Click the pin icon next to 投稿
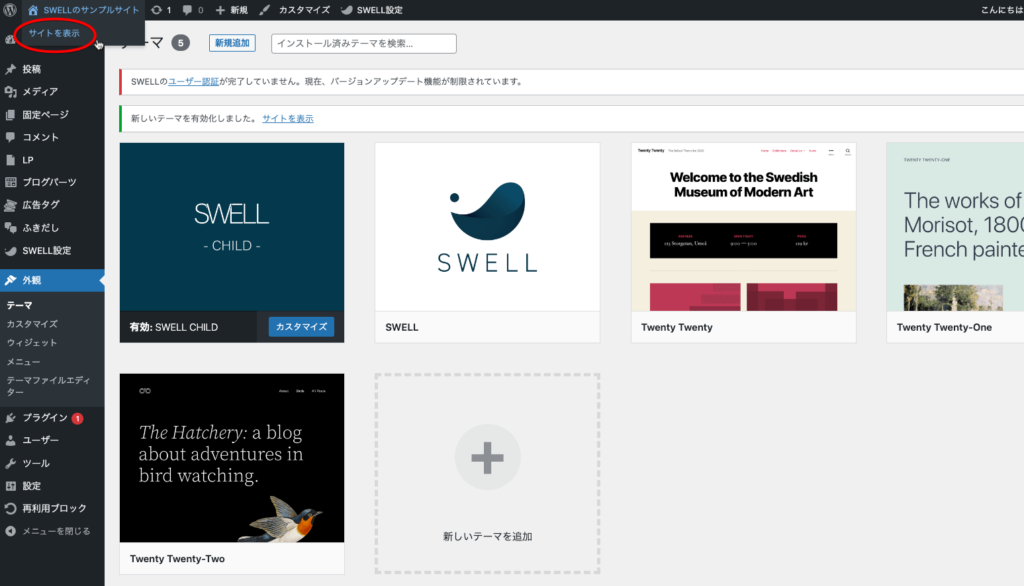Screen dimensions: 1024x586 tap(10, 69)
